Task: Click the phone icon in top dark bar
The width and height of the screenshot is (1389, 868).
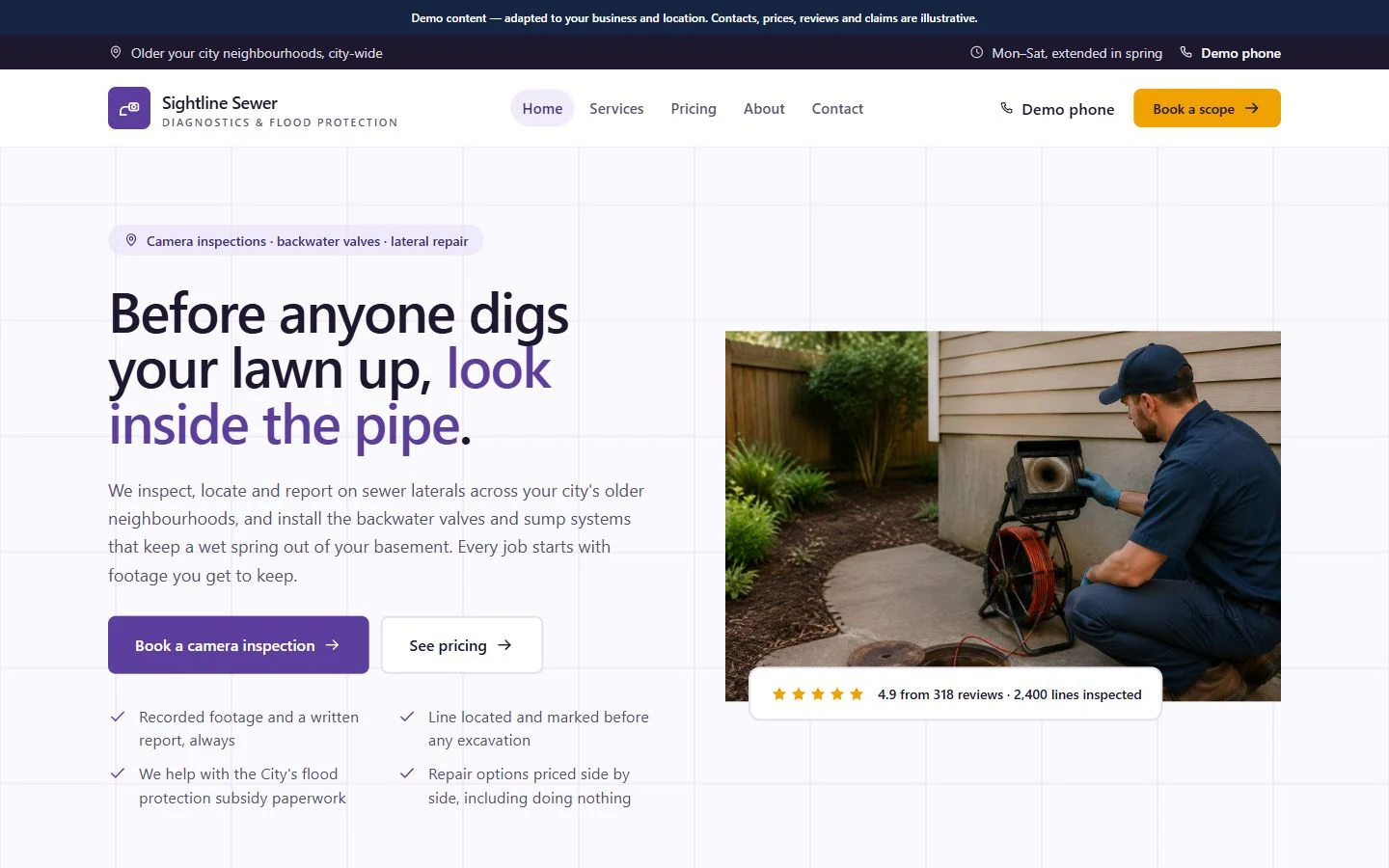Action: click(1185, 52)
